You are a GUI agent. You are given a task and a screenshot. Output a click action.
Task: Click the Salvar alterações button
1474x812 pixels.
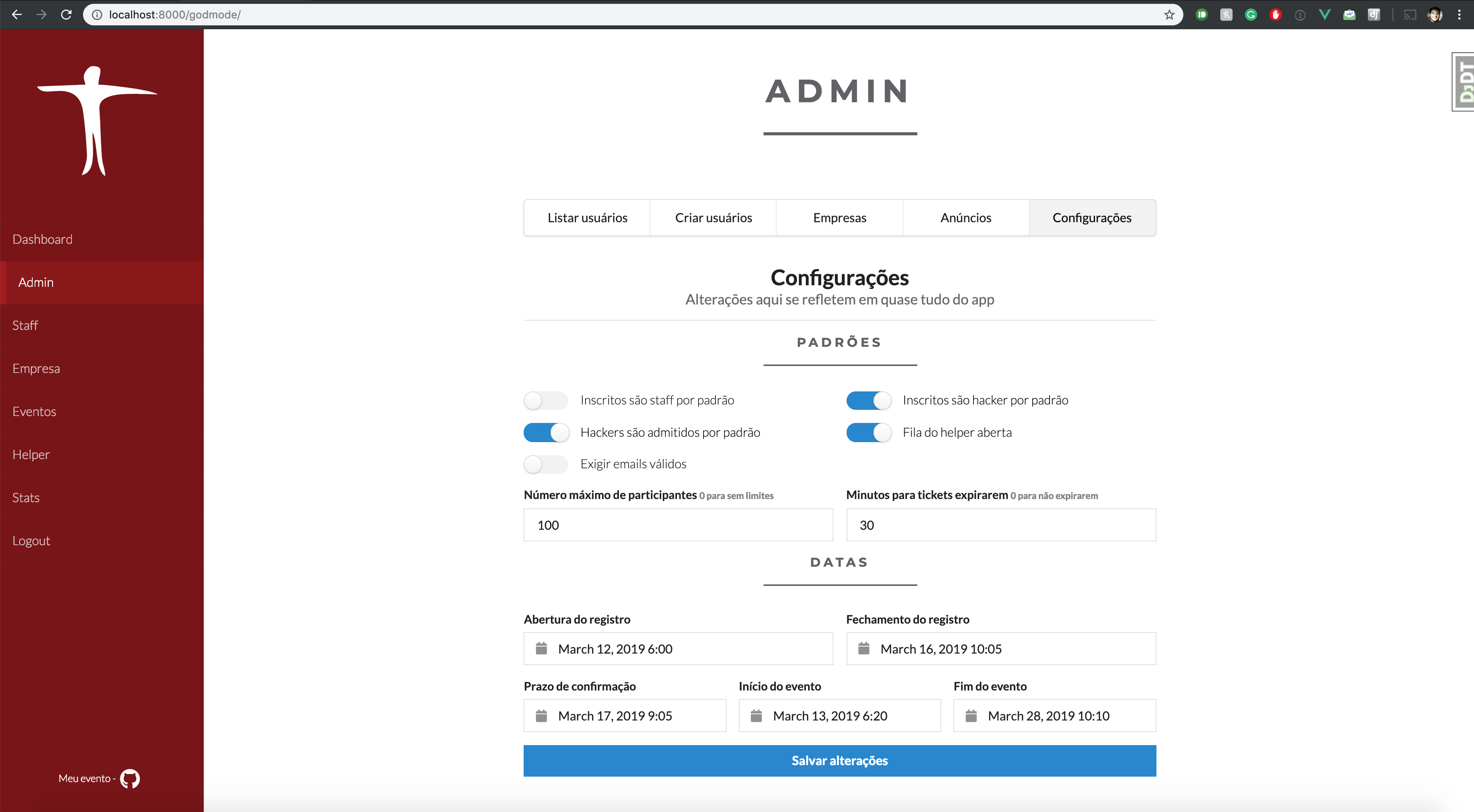pyautogui.click(x=839, y=760)
